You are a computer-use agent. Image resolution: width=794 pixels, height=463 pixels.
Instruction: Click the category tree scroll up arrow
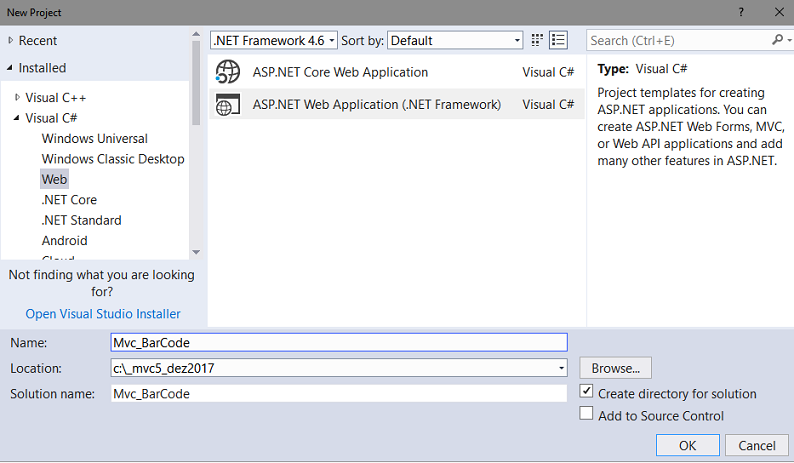(x=196, y=34)
